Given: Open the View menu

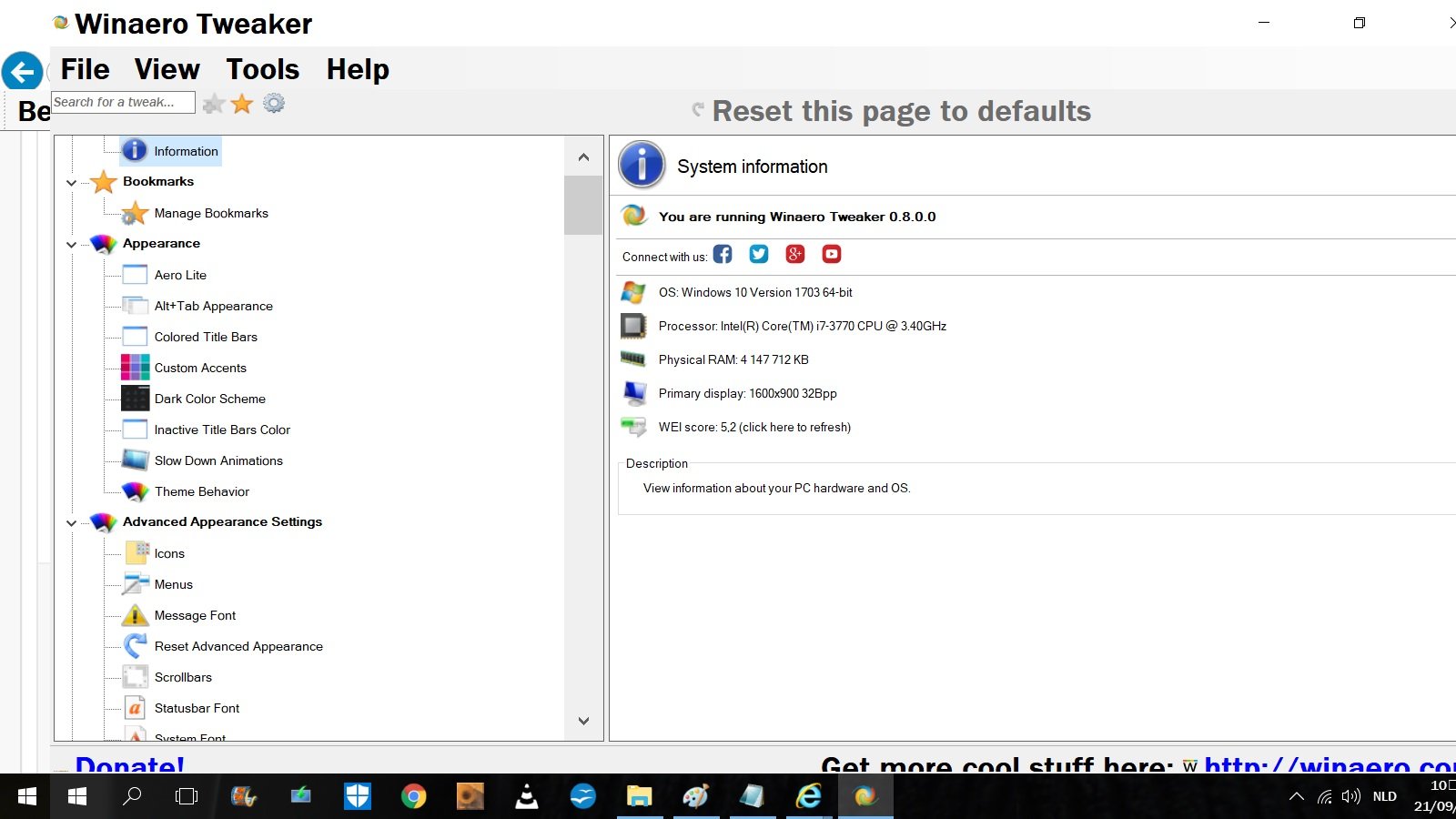Looking at the screenshot, I should coord(167,69).
